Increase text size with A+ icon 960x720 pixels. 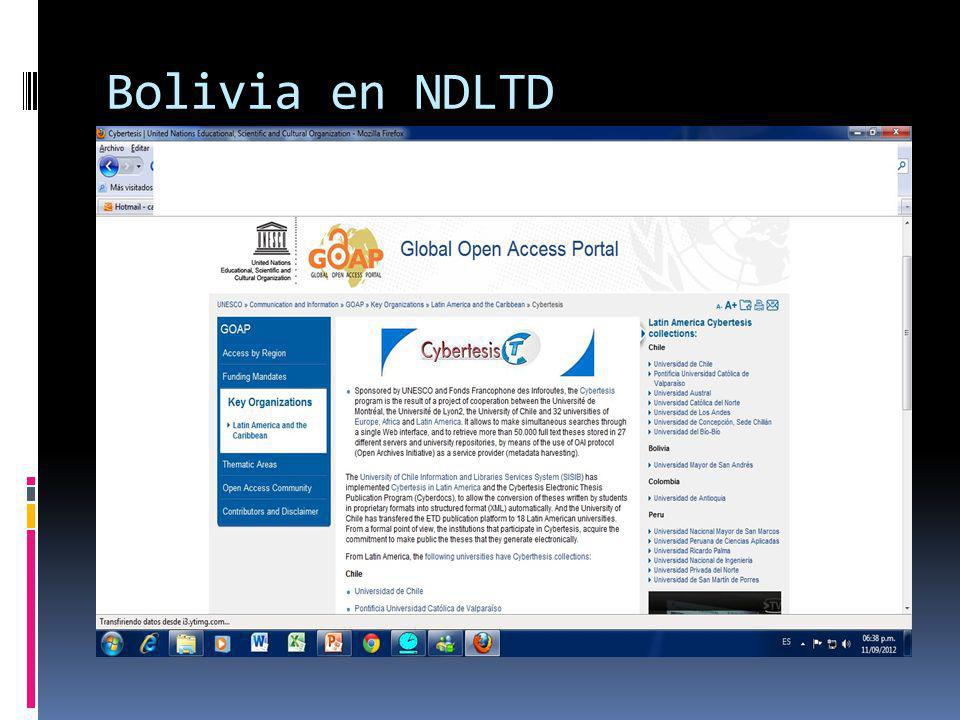[730, 305]
